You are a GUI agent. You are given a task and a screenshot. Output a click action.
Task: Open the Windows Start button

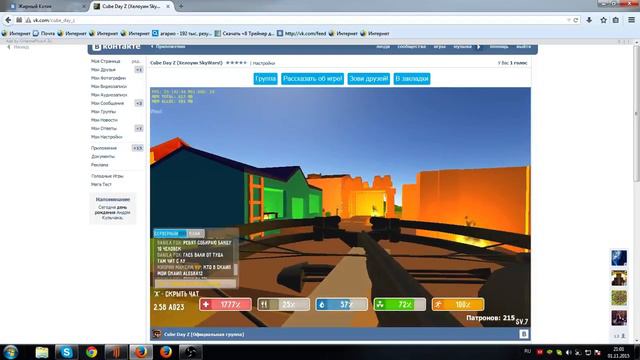point(11,352)
